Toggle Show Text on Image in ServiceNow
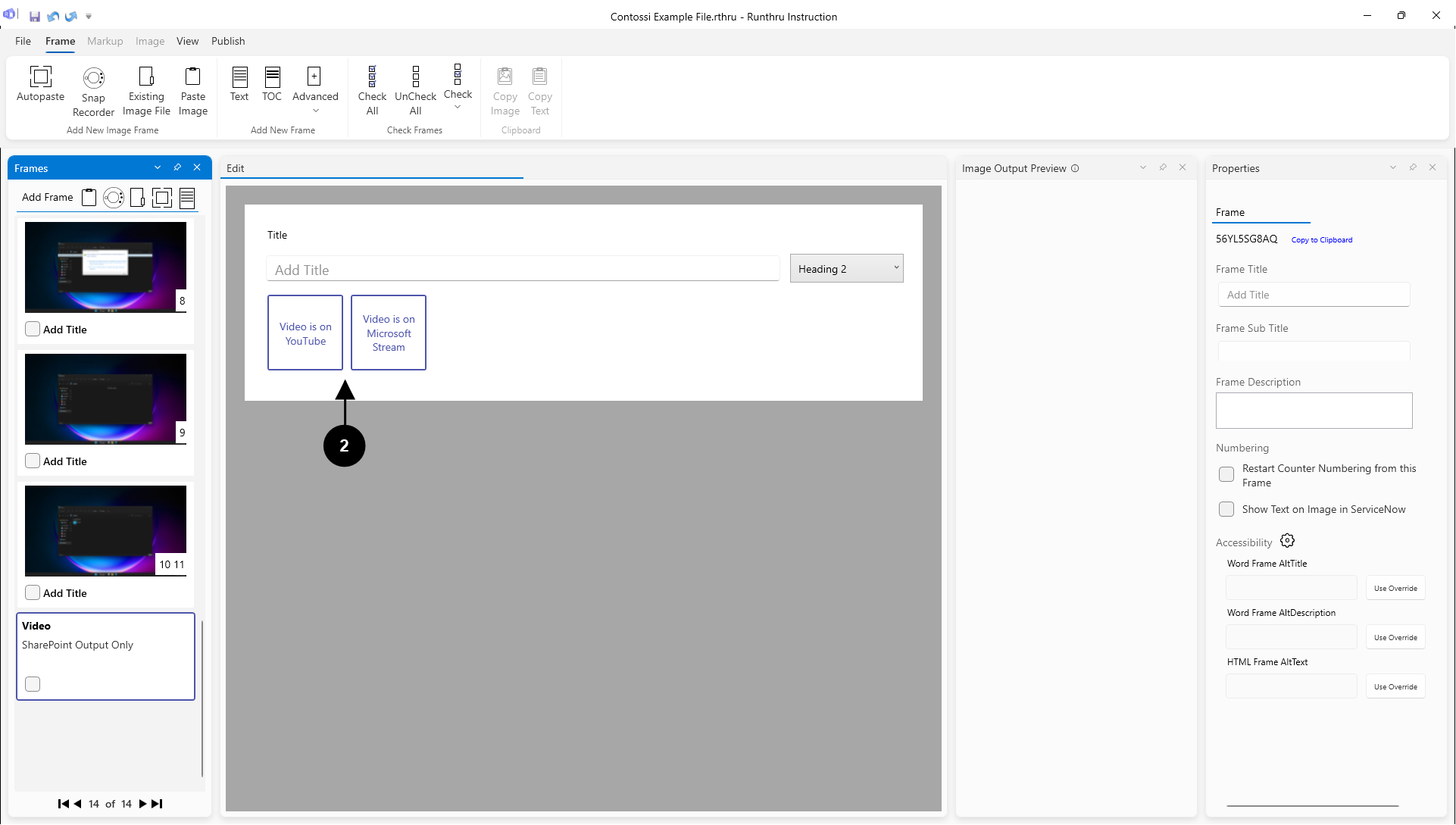The height and width of the screenshot is (825, 1456). [x=1226, y=509]
